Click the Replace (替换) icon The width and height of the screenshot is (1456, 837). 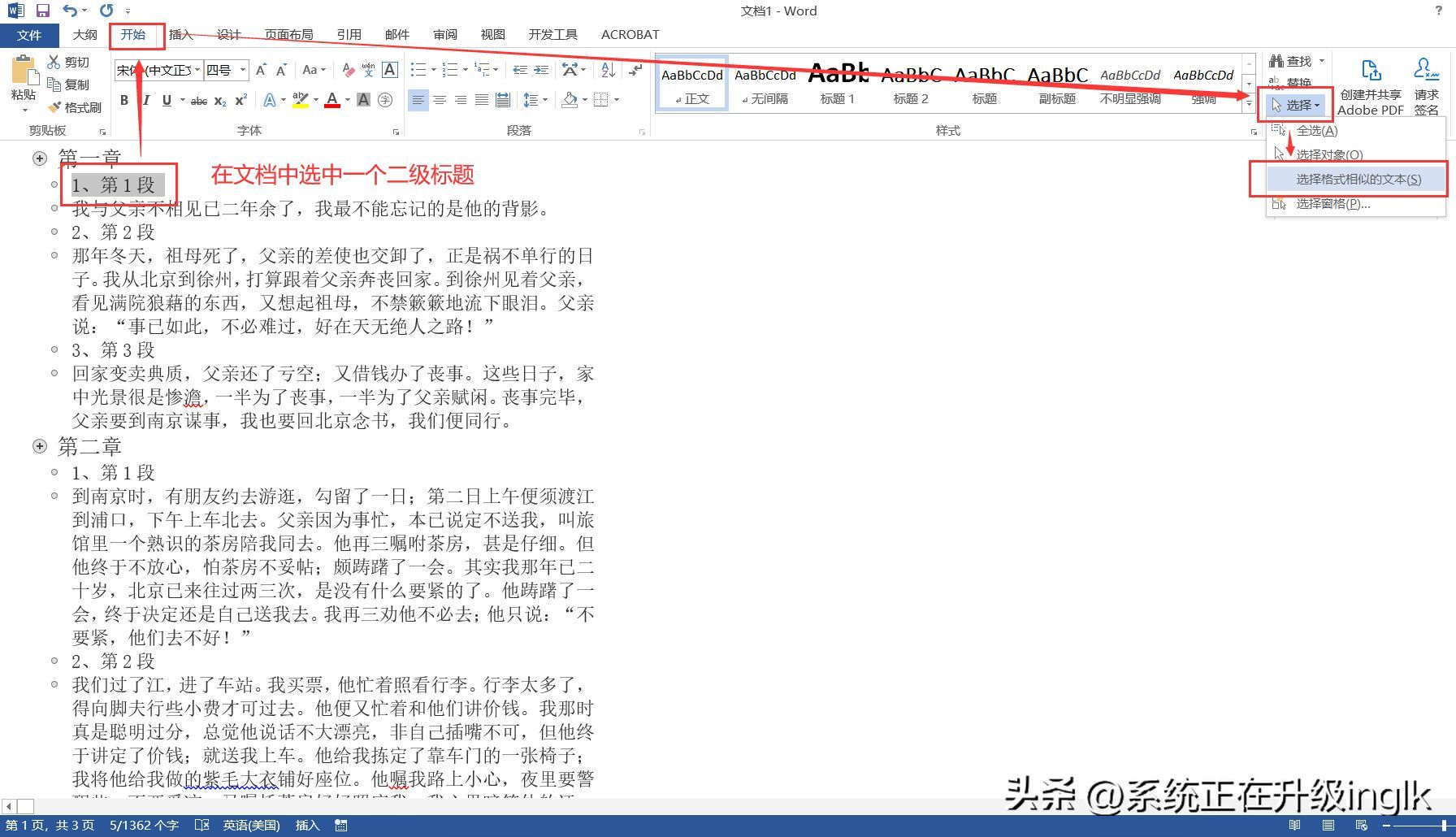coord(1276,82)
